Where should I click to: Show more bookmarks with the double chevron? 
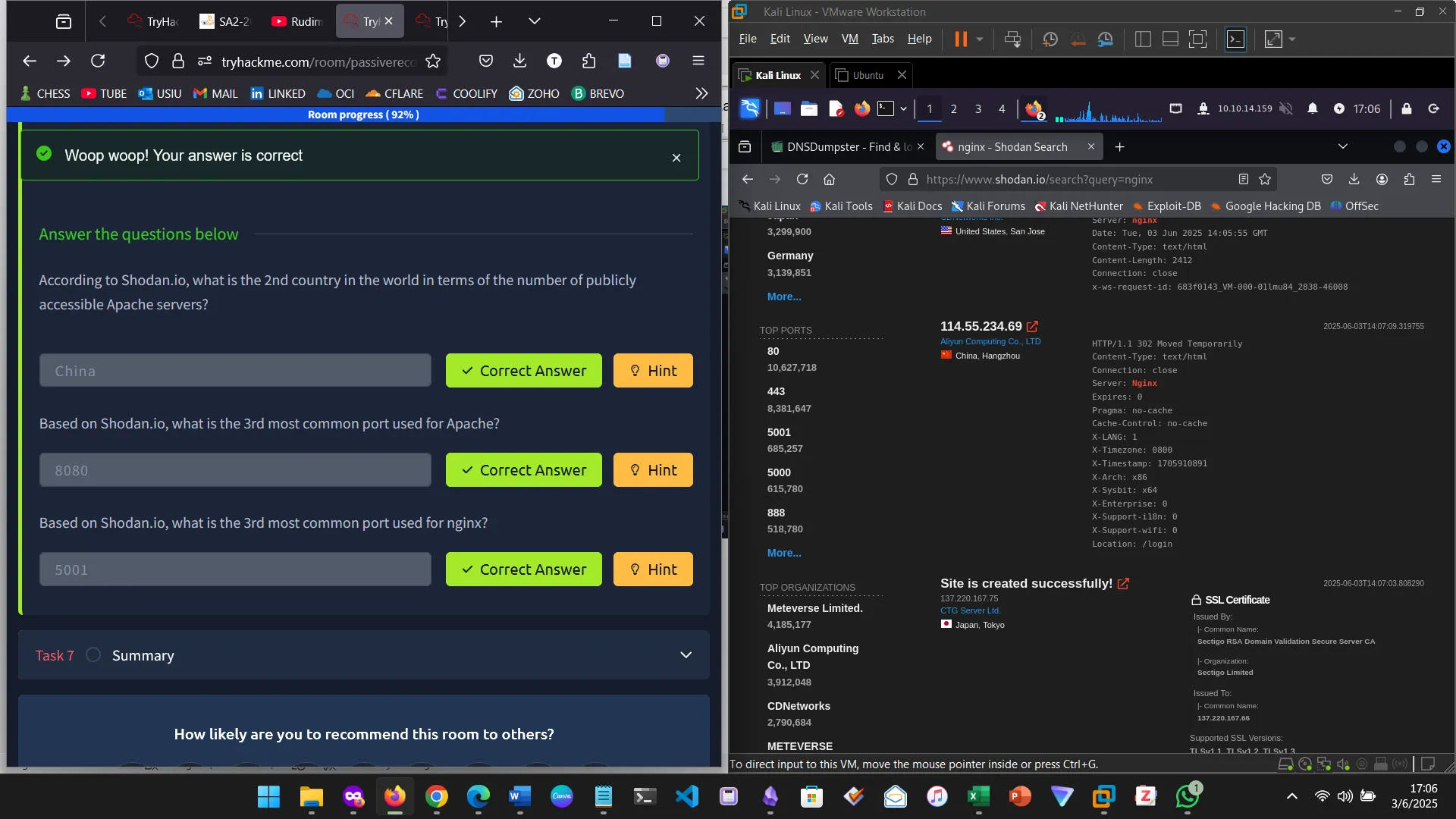(x=701, y=93)
